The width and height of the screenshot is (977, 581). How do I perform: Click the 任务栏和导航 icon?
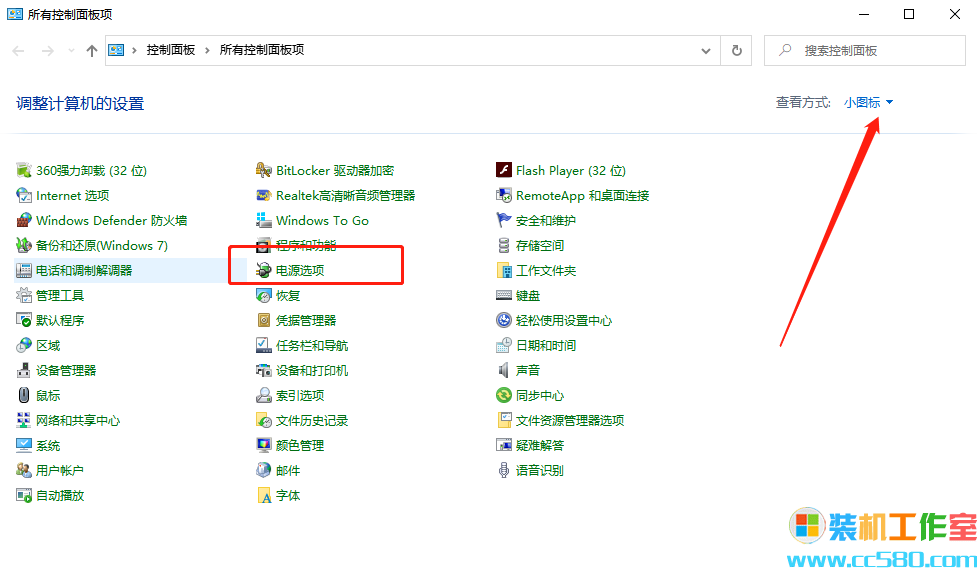[264, 345]
